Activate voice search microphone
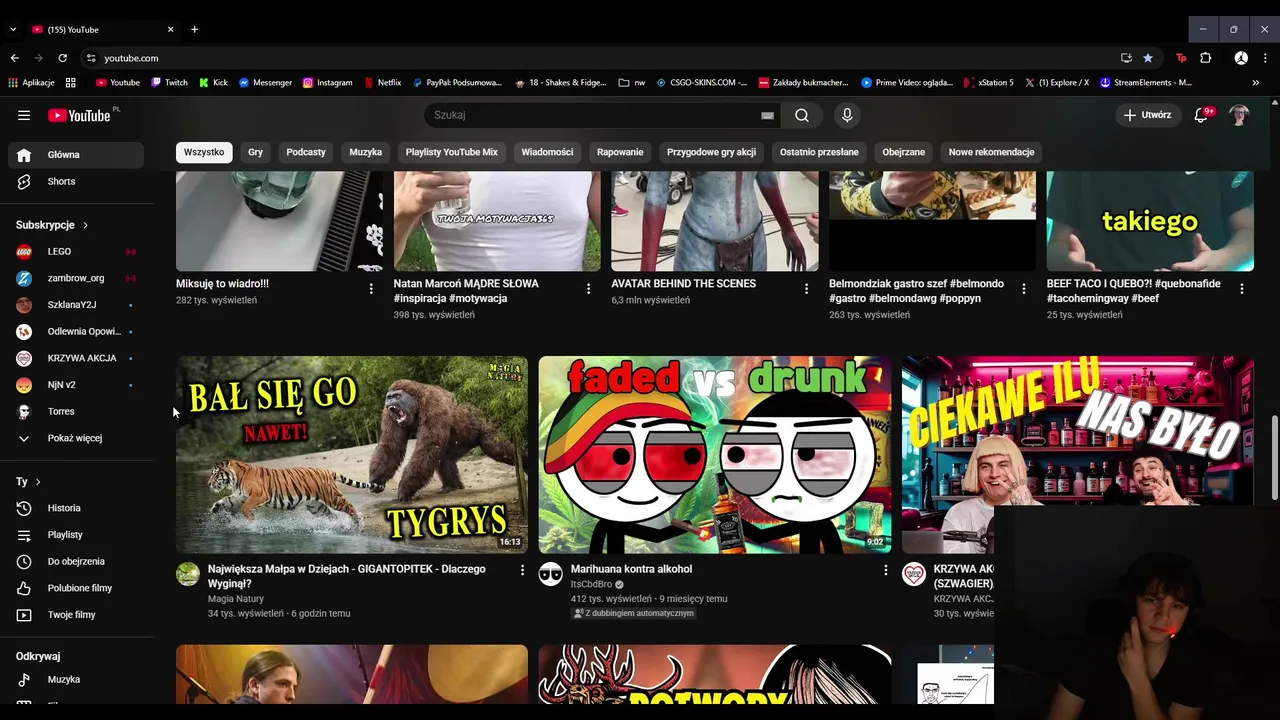Image resolution: width=1280 pixels, height=720 pixels. pyautogui.click(x=847, y=115)
